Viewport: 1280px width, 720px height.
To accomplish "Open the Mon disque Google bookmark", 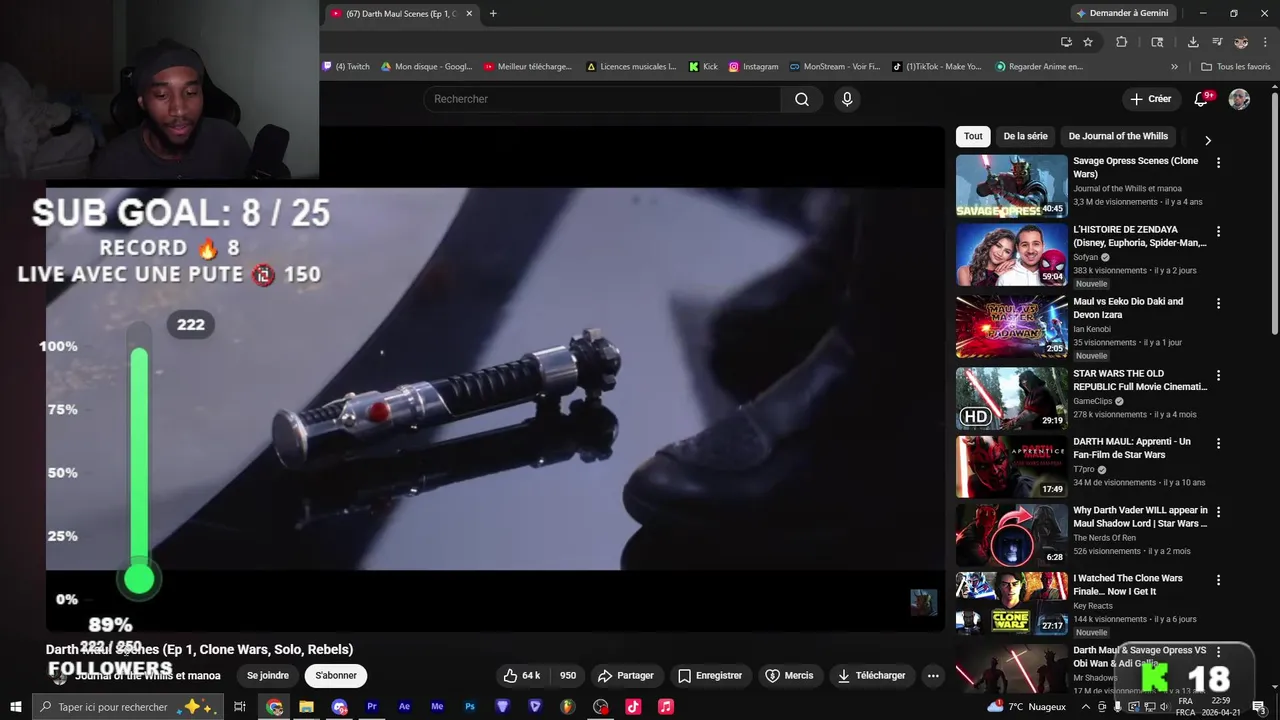I will point(426,67).
